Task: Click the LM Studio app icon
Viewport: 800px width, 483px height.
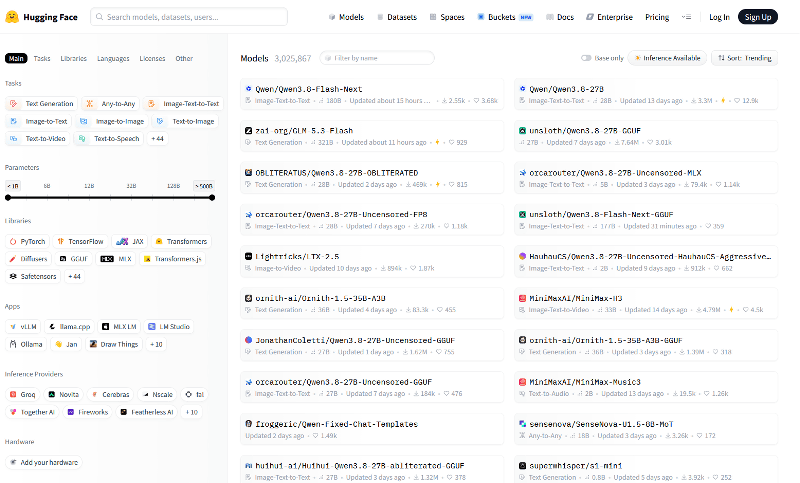Action: click(152, 326)
